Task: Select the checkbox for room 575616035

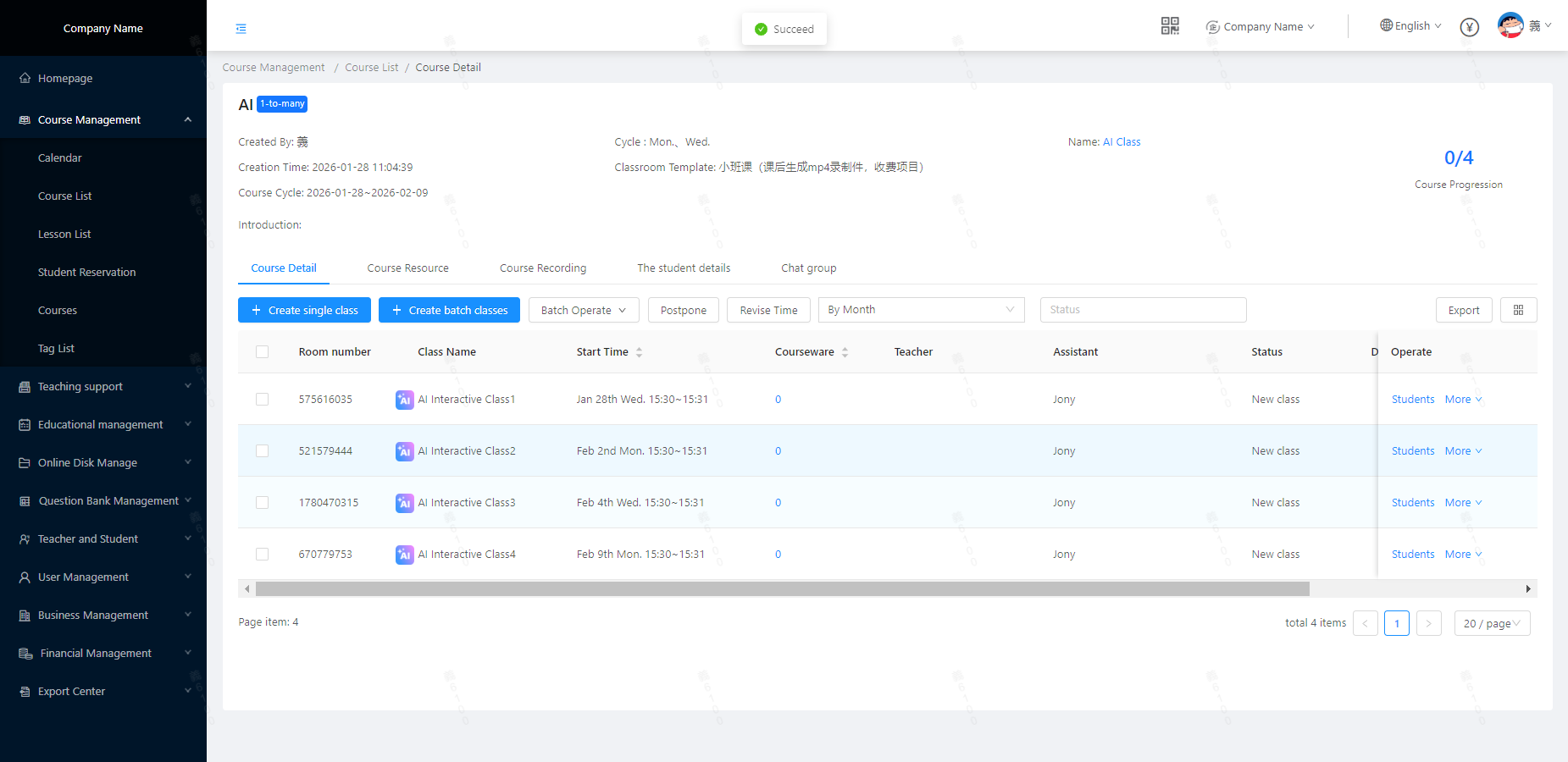Action: coord(263,400)
